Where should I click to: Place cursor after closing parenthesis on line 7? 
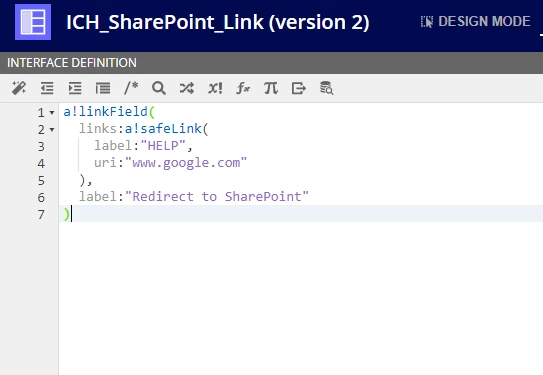click(x=71, y=214)
